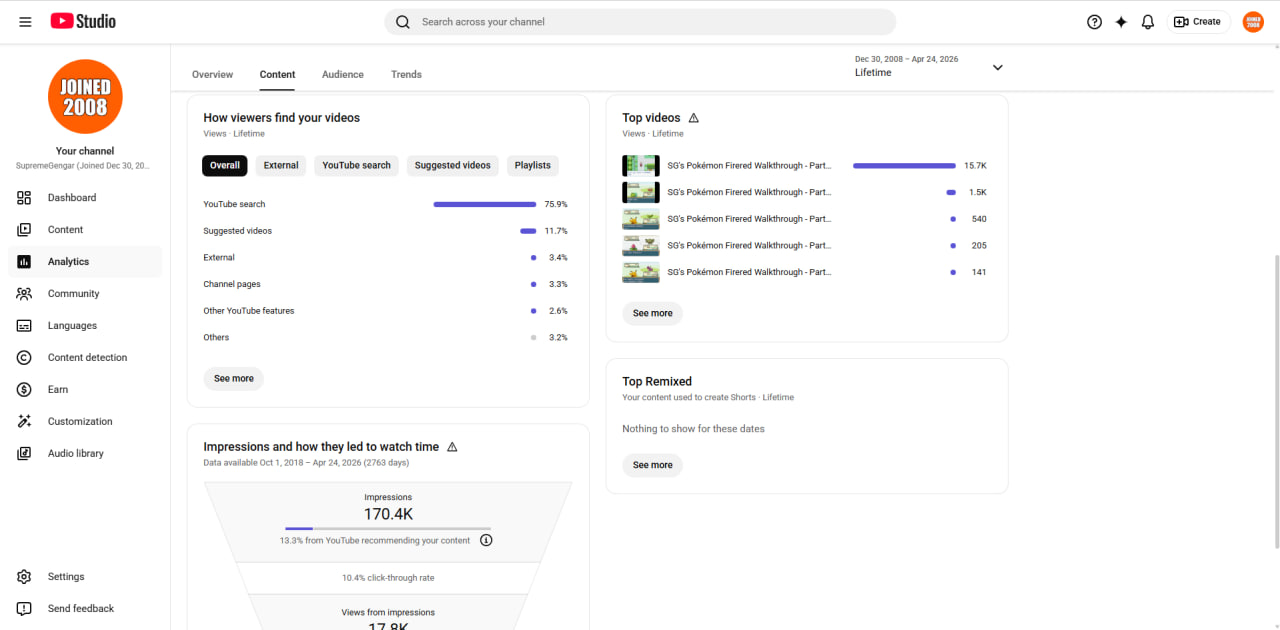1280x630 pixels.
Task: Click Your channel label in sidebar
Action: [85, 151]
